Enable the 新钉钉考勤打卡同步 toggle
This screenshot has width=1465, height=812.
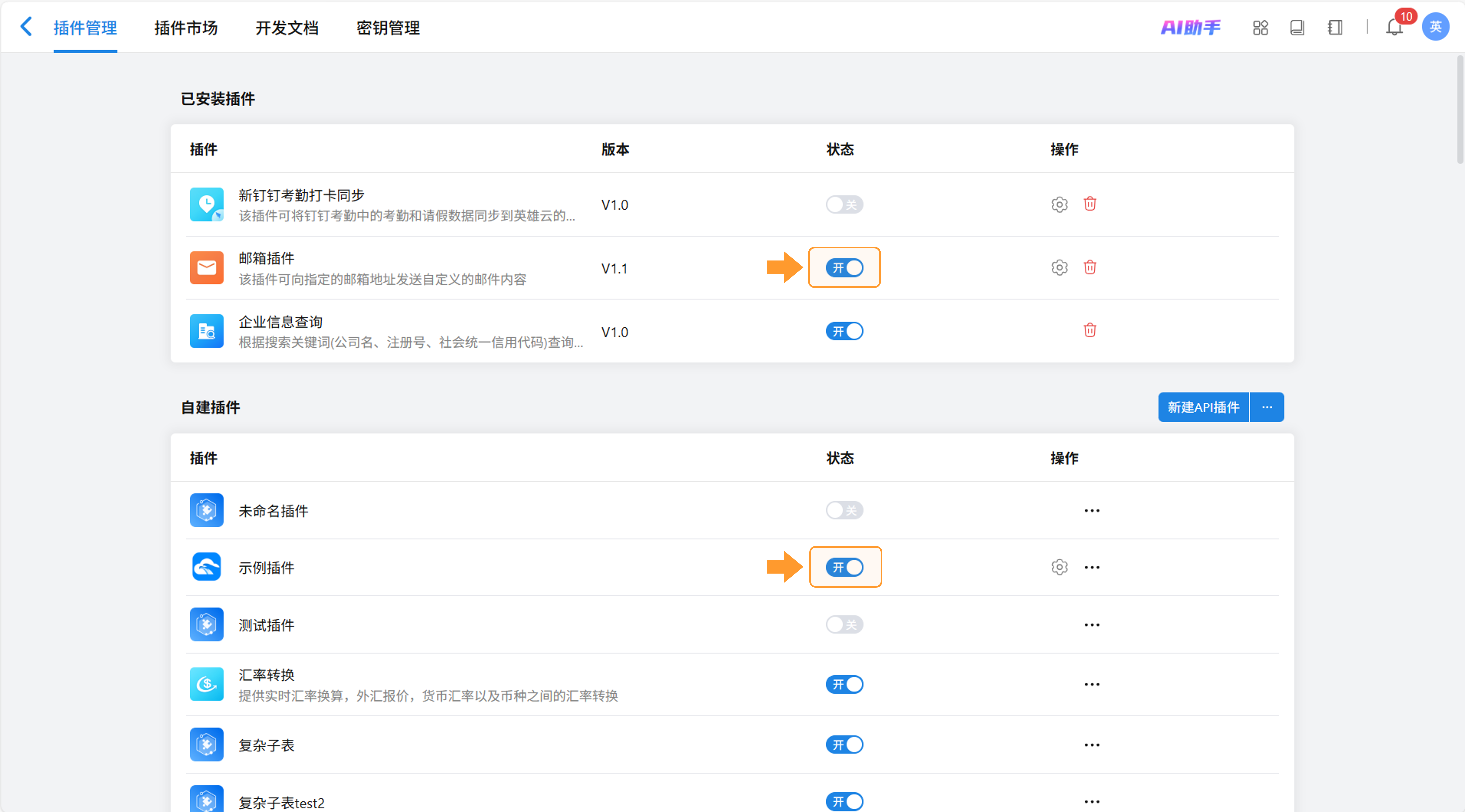[x=844, y=205]
